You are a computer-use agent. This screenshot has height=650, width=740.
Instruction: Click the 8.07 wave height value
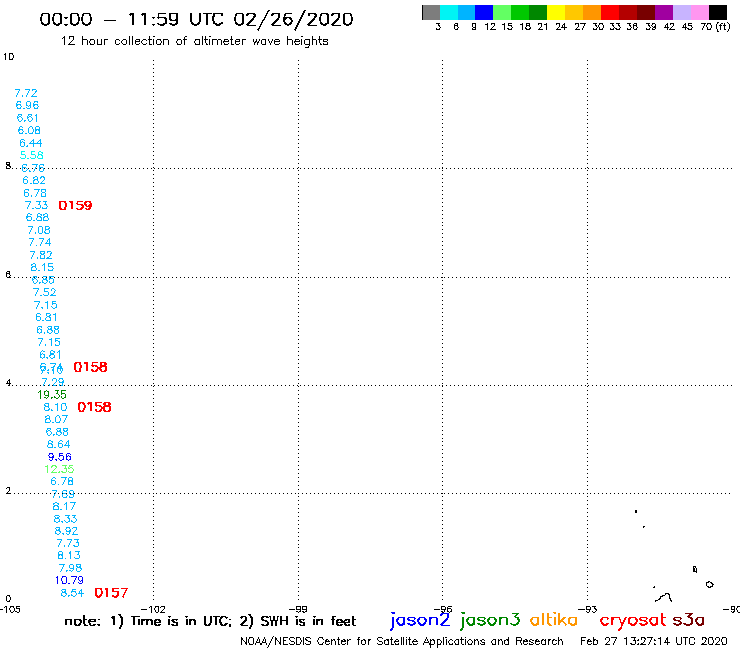(56, 419)
